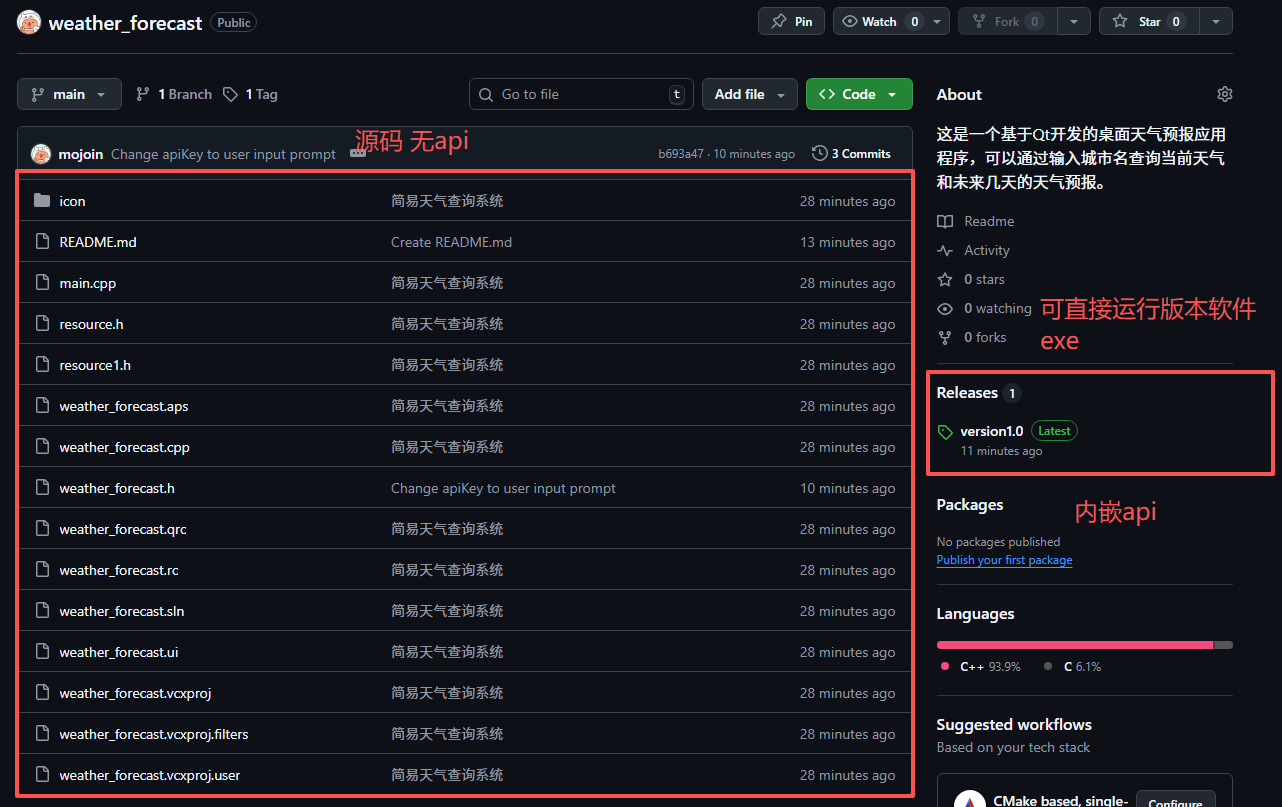Expand the commit message ellipsis icon
The width and height of the screenshot is (1282, 807).
358,154
